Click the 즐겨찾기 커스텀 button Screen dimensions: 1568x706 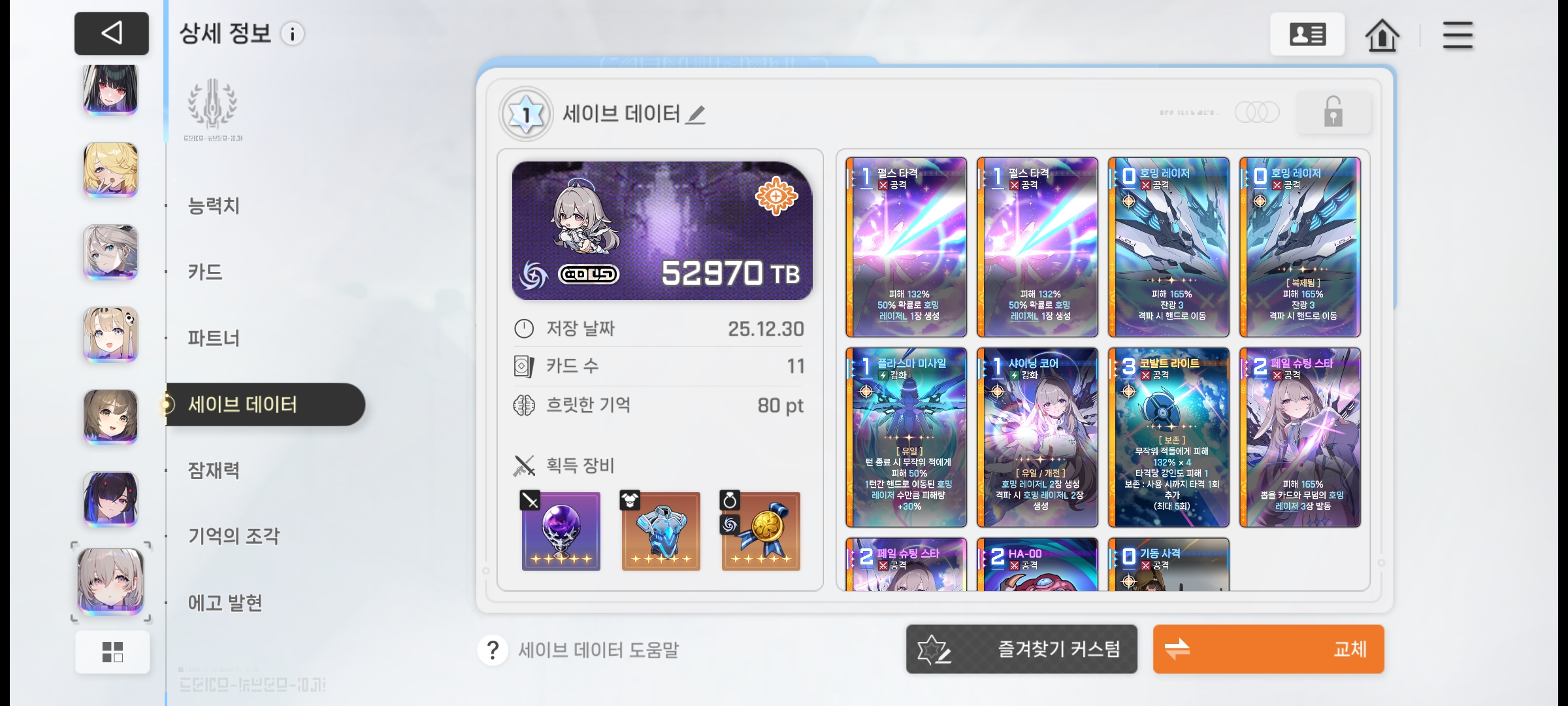click(x=1021, y=649)
